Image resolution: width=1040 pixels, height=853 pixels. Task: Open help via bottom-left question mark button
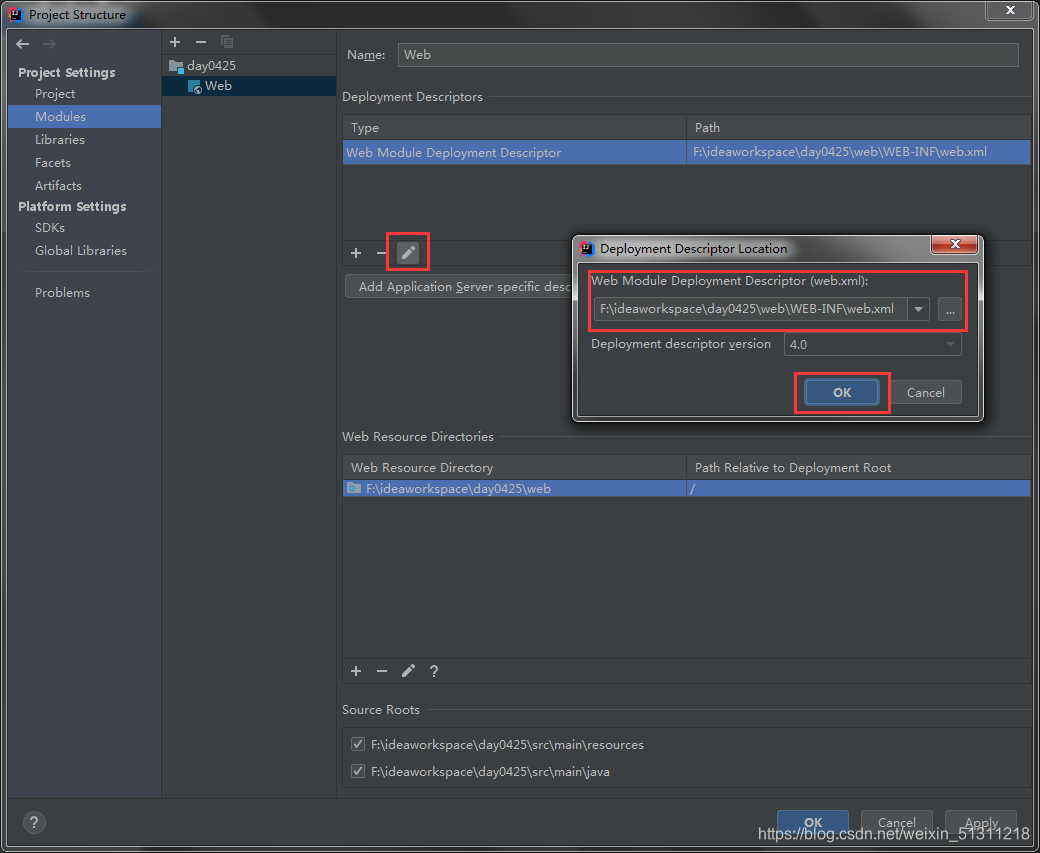34,822
